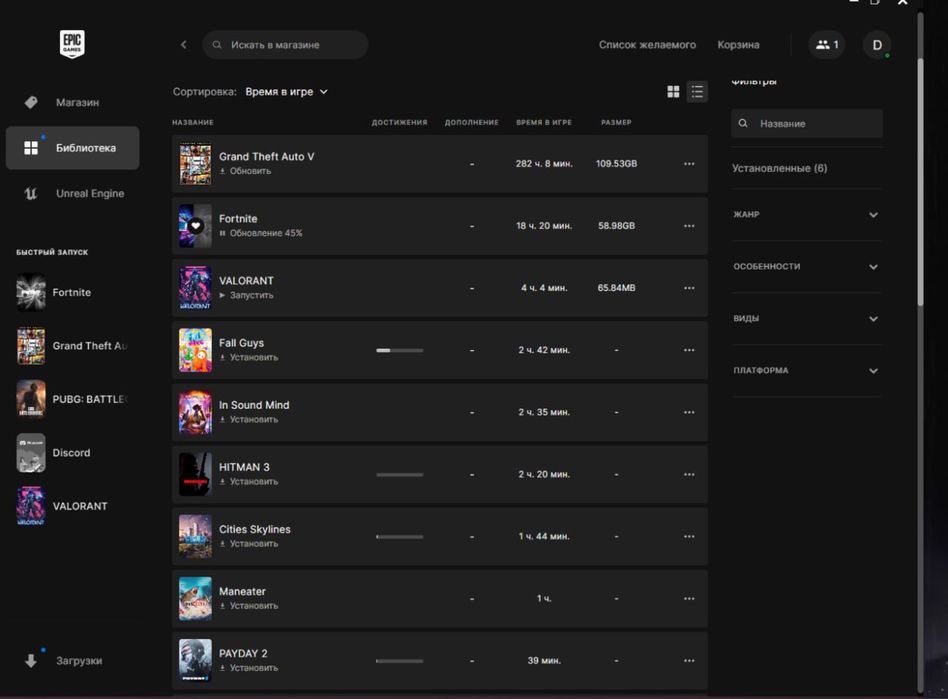Click Запустить under VALORANT
The image size is (948, 699).
coord(246,296)
